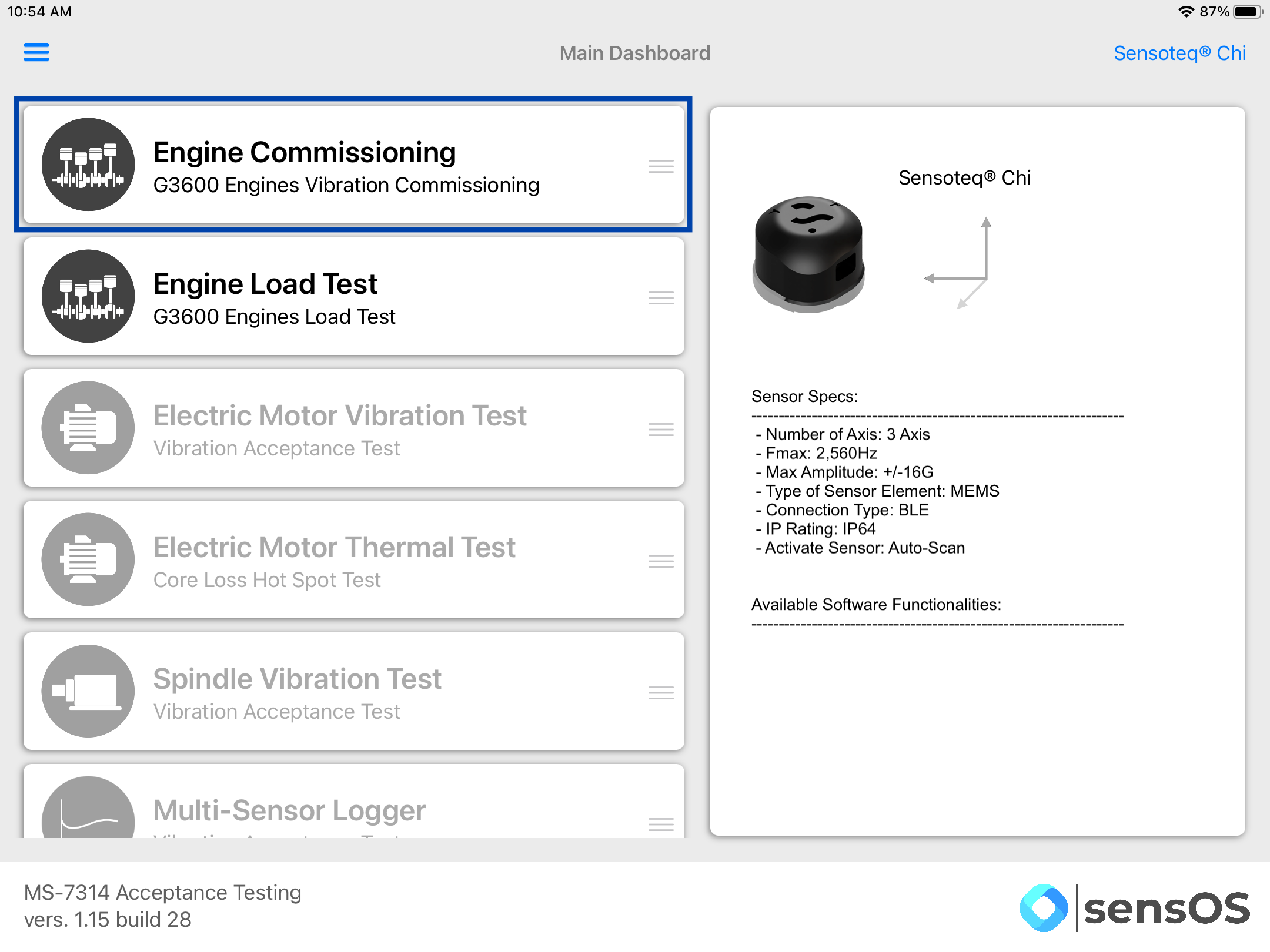Click the Spindle Vibration Test reorder handle
Viewport: 1270px width, 952px height.
(661, 693)
